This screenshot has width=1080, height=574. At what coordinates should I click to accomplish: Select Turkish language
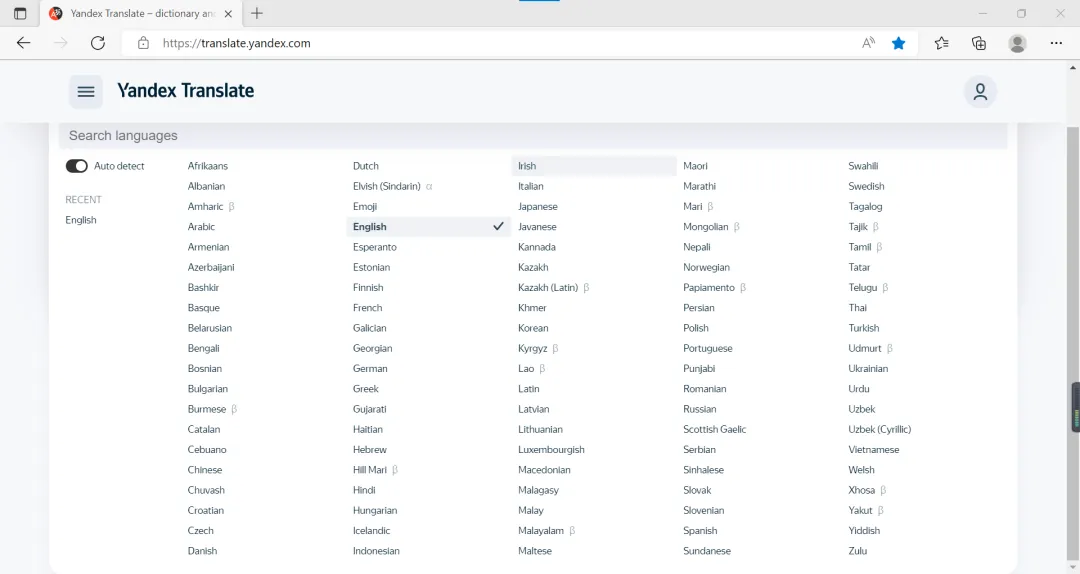tap(864, 328)
